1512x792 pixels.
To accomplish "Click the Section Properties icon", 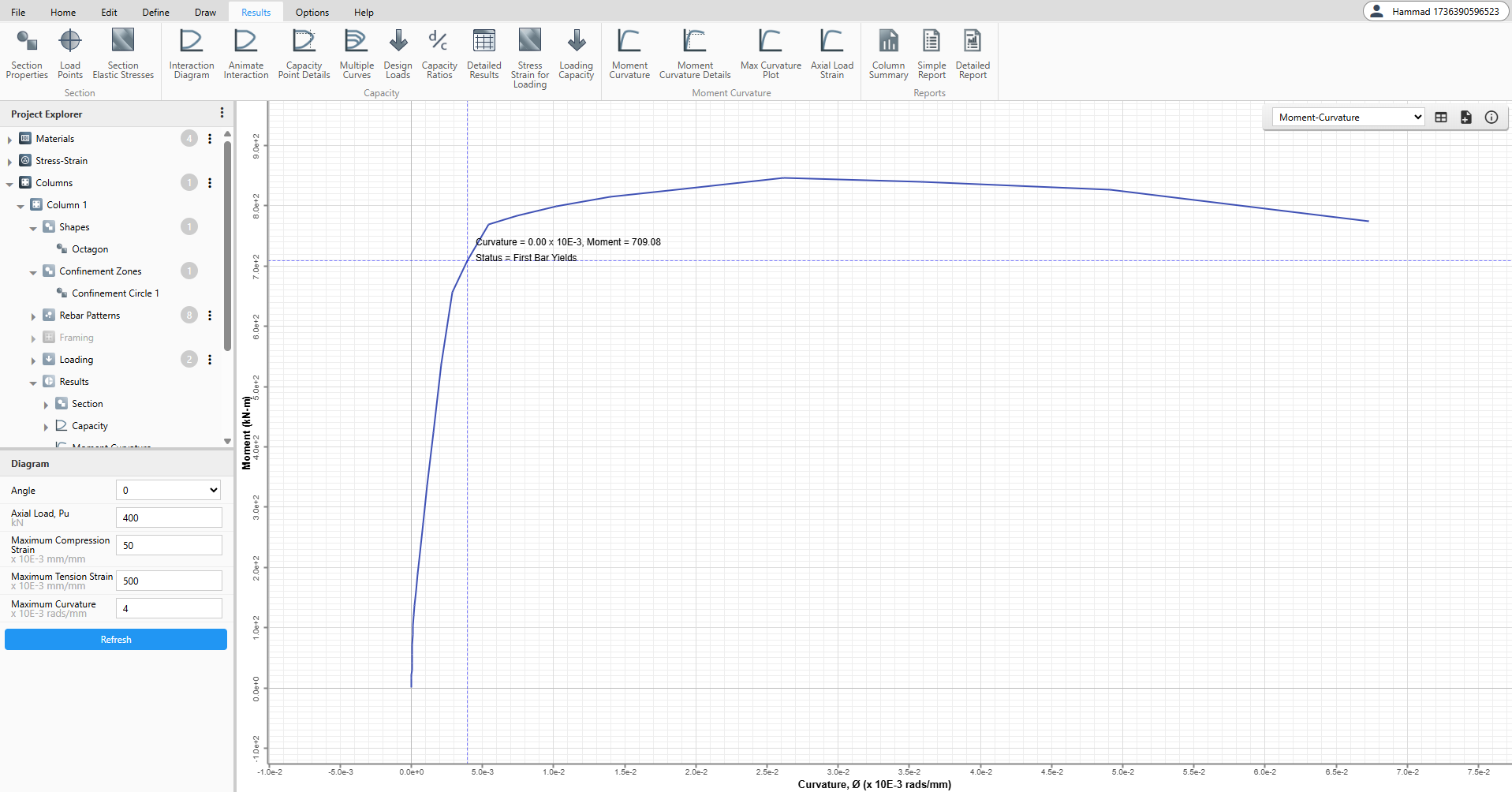I will [27, 54].
